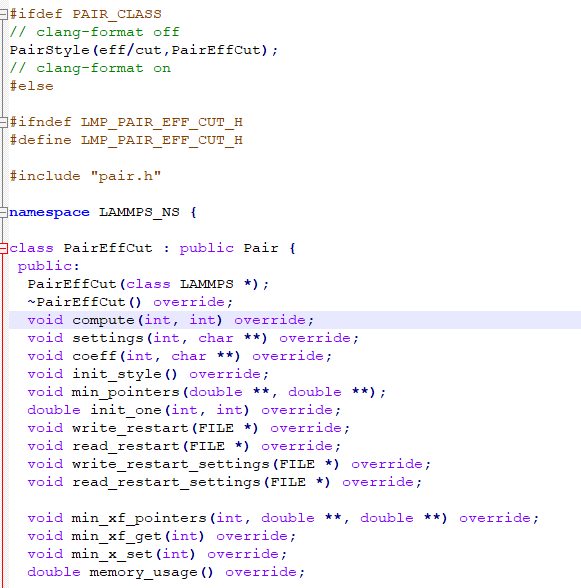Viewport: 581px width, 588px height.
Task: Click the clang-format off comment
Action: point(95,32)
